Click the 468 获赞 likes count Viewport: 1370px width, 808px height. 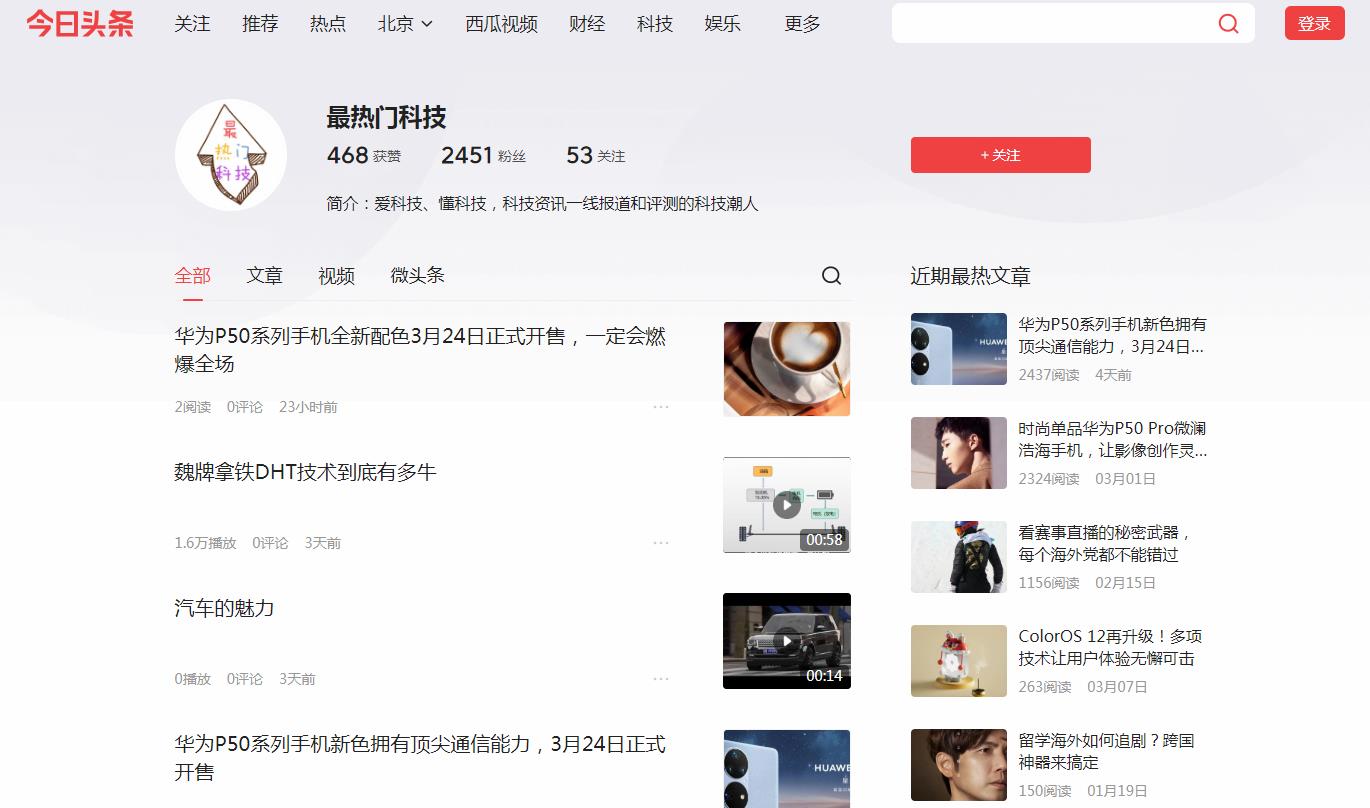(x=364, y=155)
